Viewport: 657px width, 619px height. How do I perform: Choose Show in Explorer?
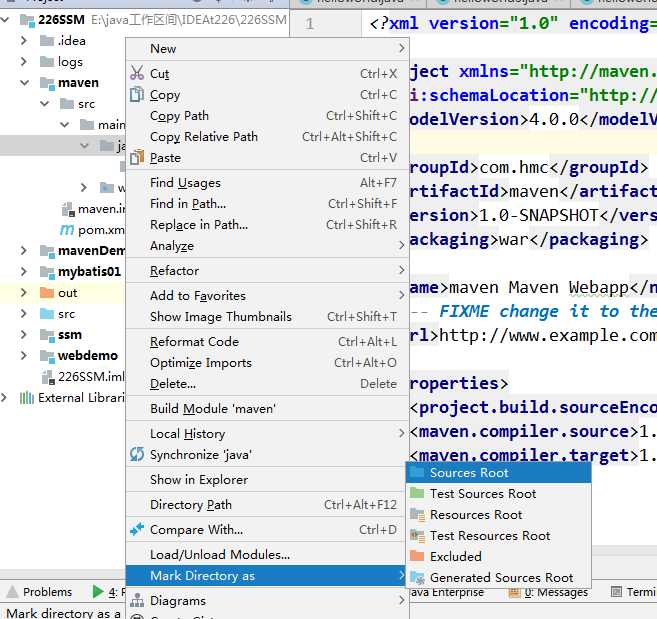coord(267,480)
